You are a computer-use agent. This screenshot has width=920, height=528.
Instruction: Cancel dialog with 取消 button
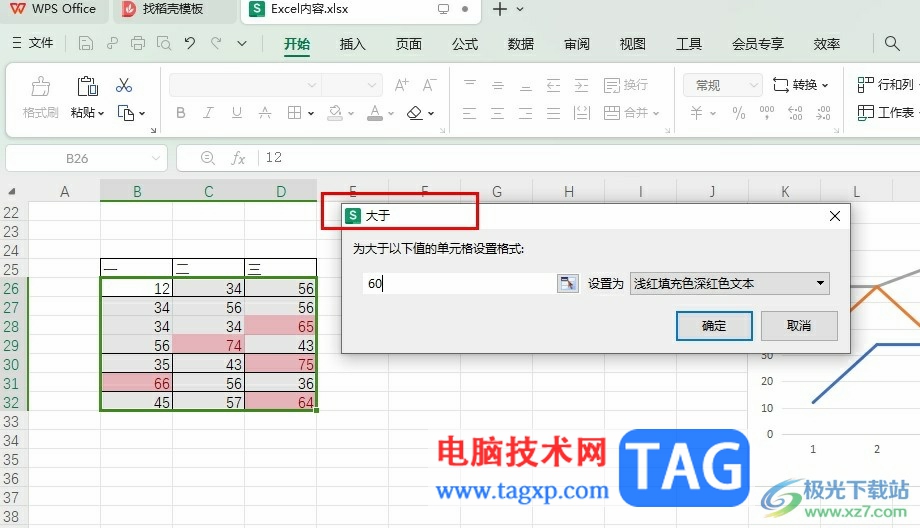pyautogui.click(x=799, y=326)
